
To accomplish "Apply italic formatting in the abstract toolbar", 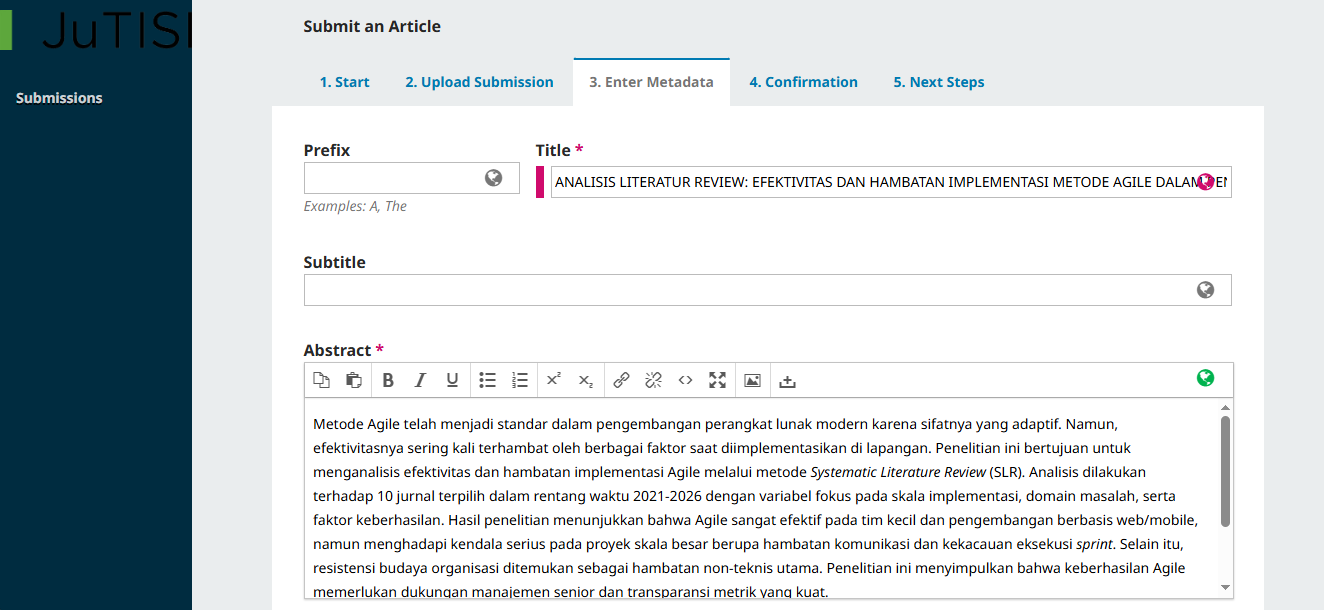I will (x=420, y=380).
